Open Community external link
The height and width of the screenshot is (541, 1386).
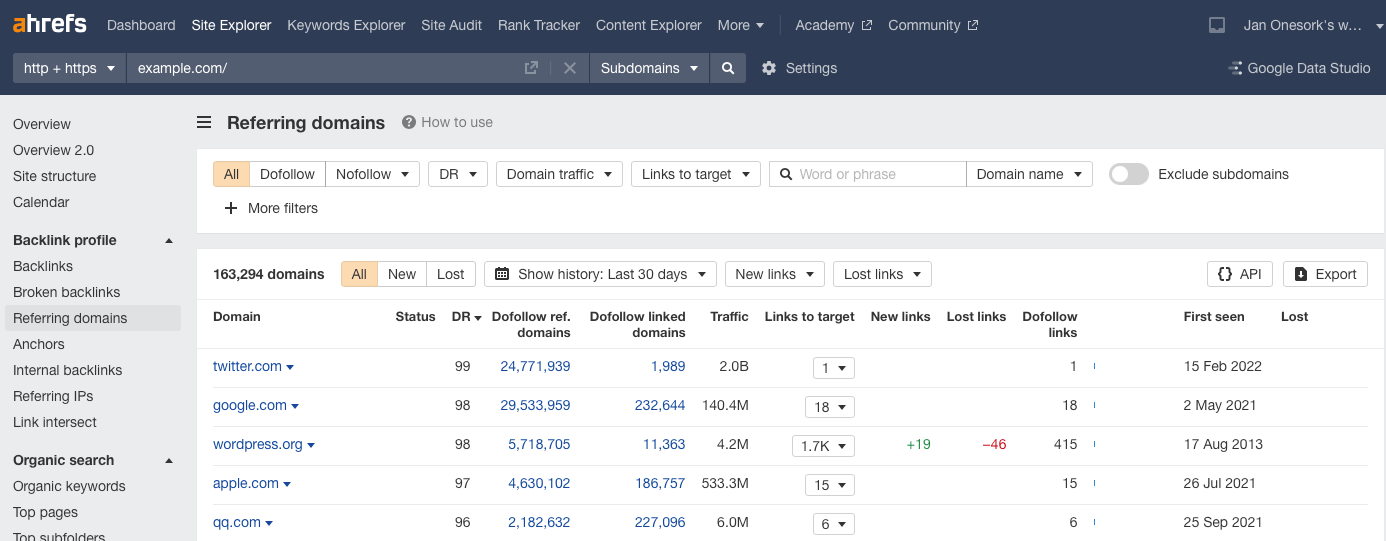click(933, 25)
